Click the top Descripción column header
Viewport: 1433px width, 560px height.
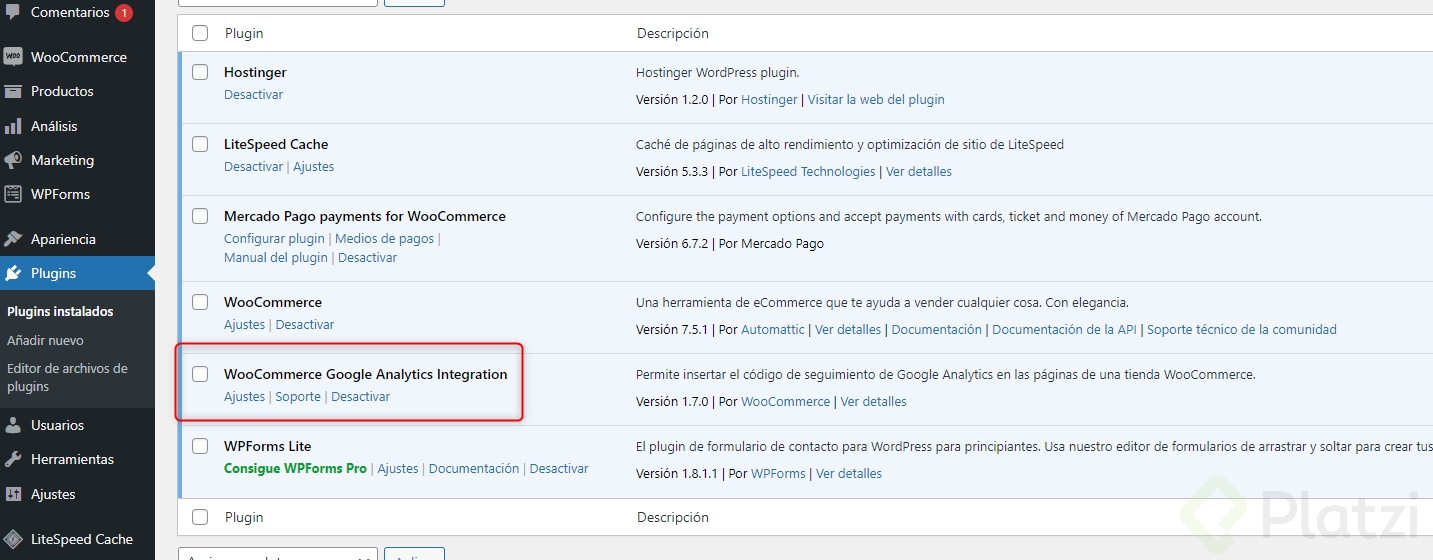(673, 33)
